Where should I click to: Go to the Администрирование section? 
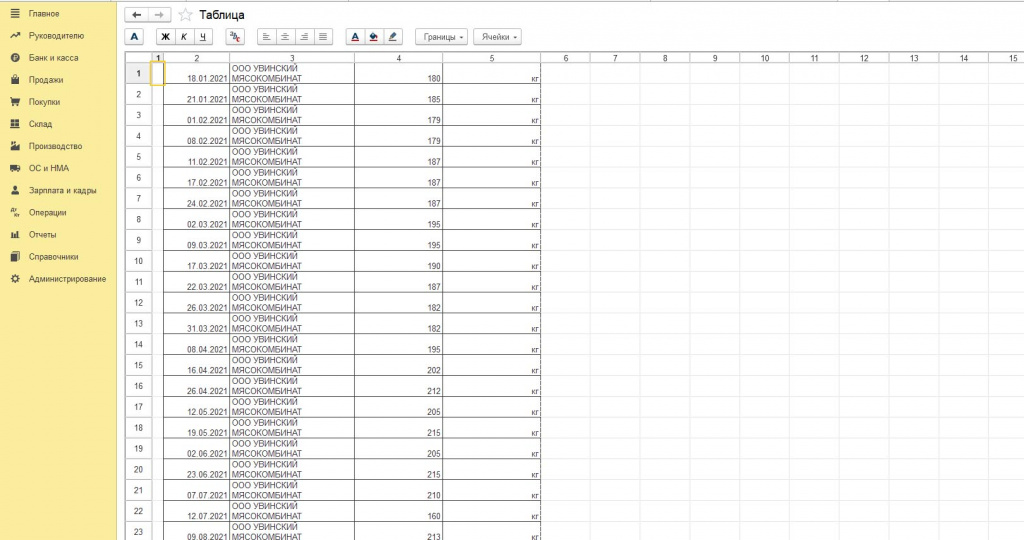point(67,279)
